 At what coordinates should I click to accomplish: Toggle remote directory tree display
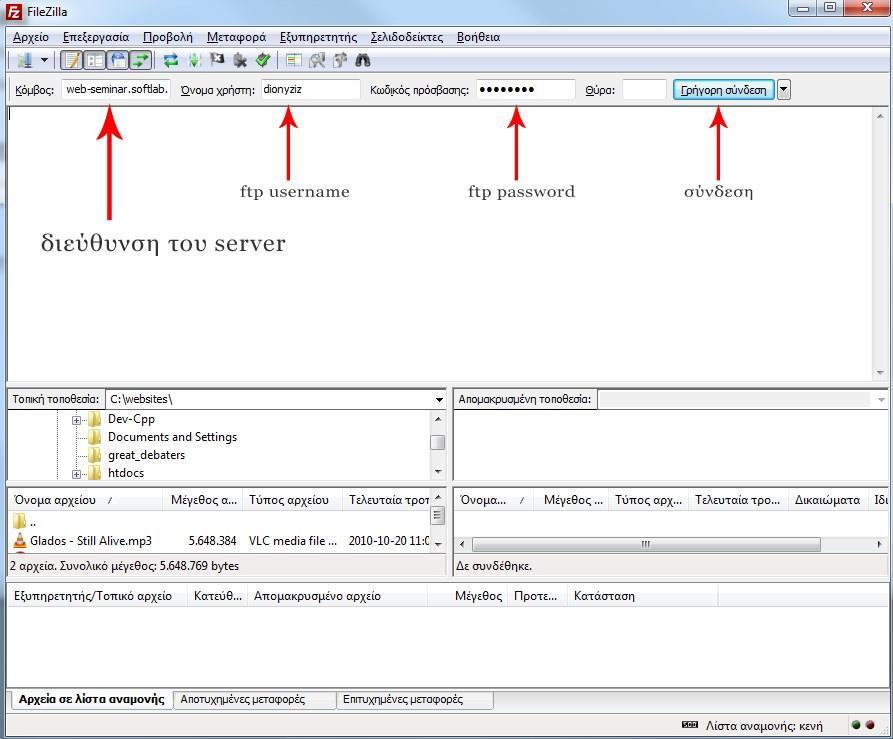point(118,60)
